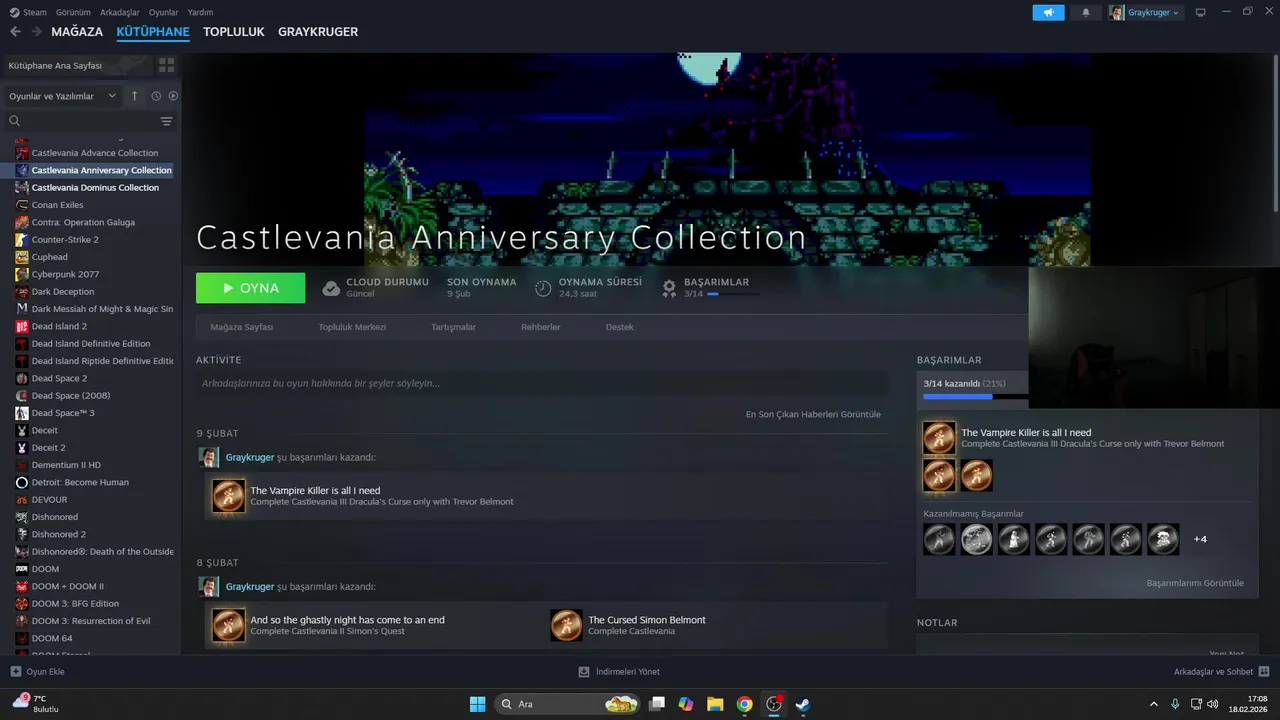Open the Arkadaşlar menu
The width and height of the screenshot is (1280, 720).
pos(120,12)
